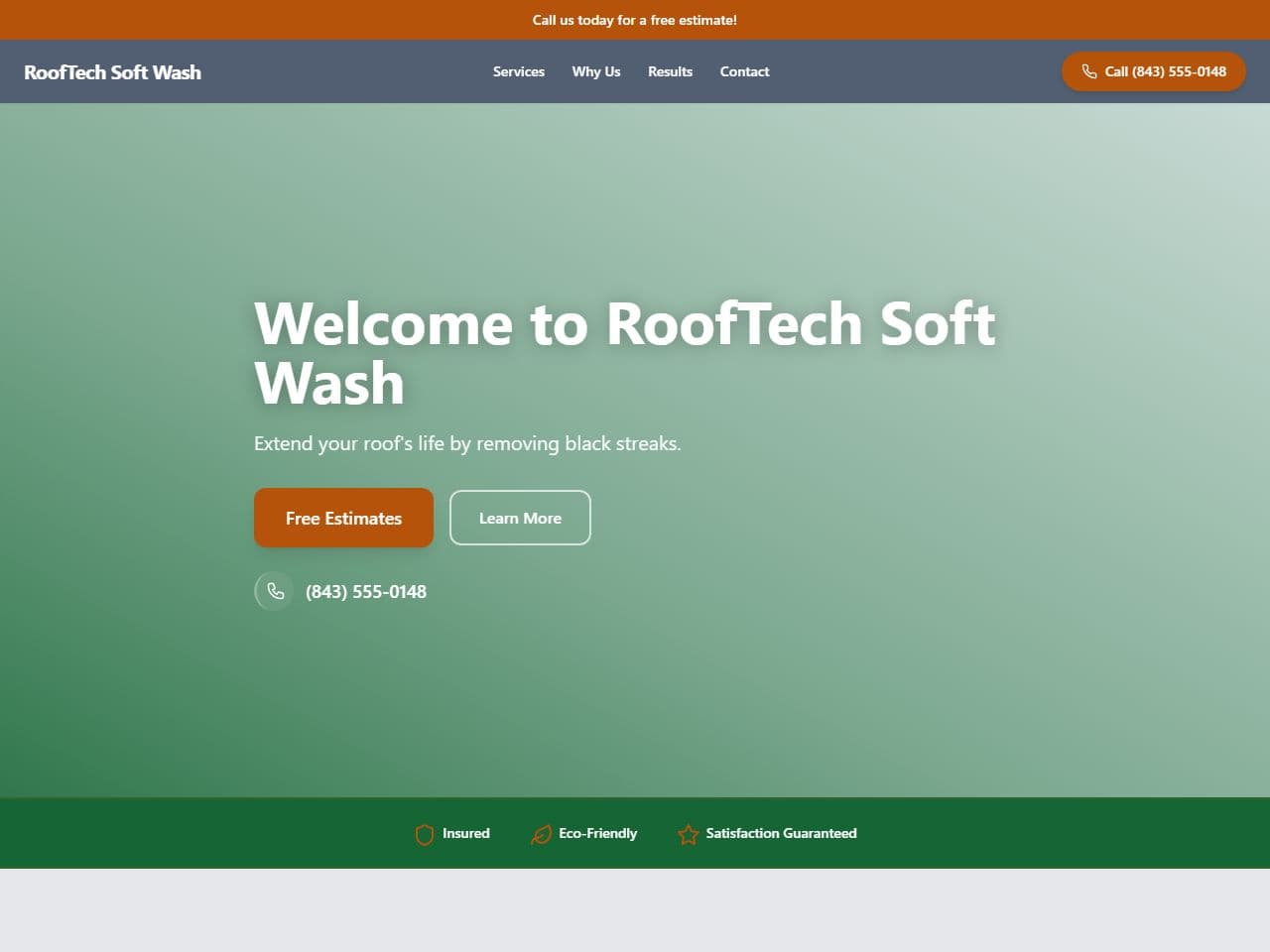Click the free estimate announcement banner
Screen dimensions: 1270x952
click(x=635, y=20)
